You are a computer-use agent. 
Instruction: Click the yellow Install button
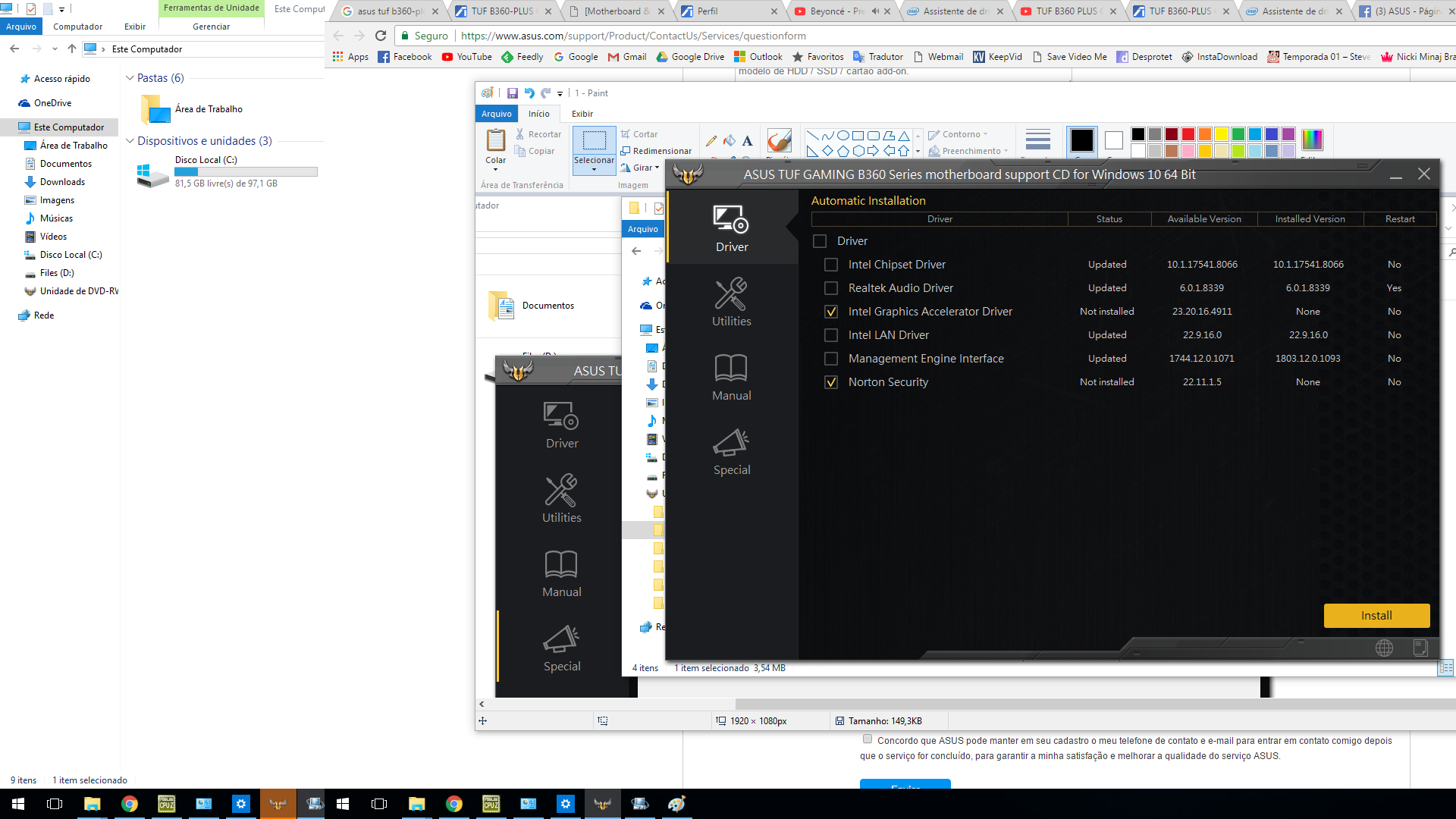tap(1376, 616)
